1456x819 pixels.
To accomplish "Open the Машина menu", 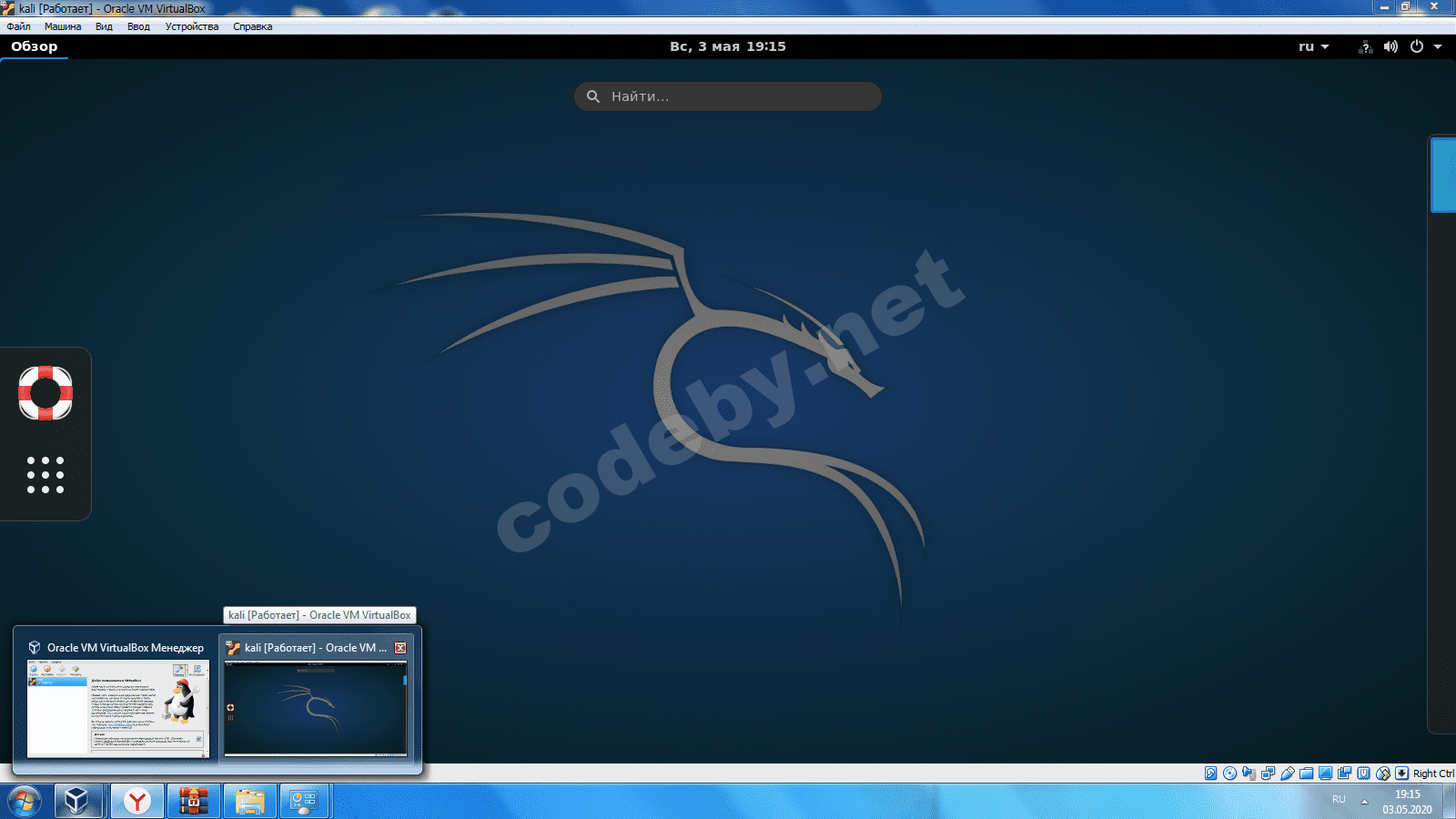I will coord(63,26).
